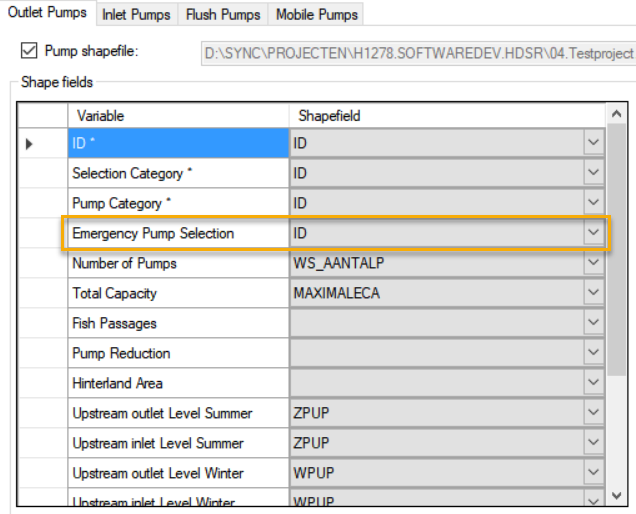This screenshot has height=514, width=636.
Task: Click the Outlet Pumps tab
Action: [x=48, y=14]
